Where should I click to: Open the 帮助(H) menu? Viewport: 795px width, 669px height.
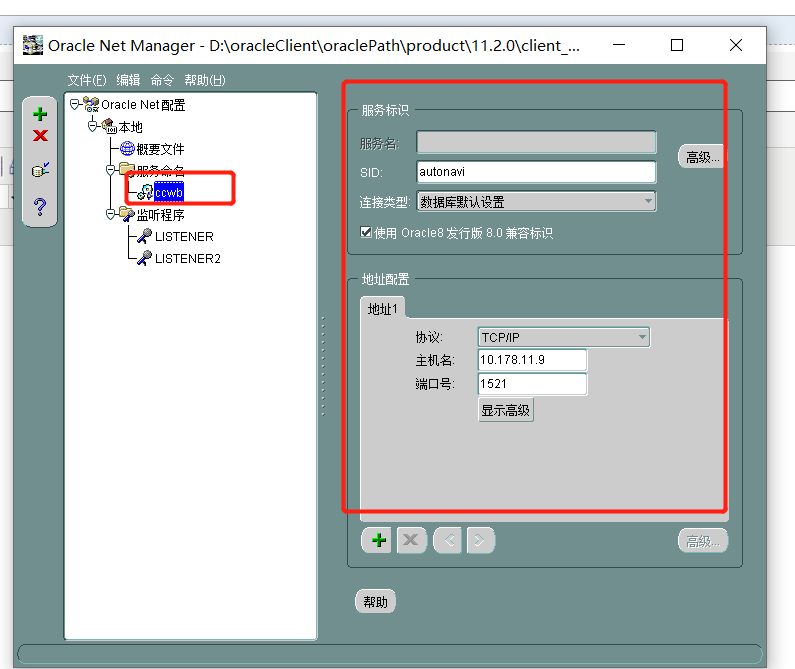click(x=205, y=80)
